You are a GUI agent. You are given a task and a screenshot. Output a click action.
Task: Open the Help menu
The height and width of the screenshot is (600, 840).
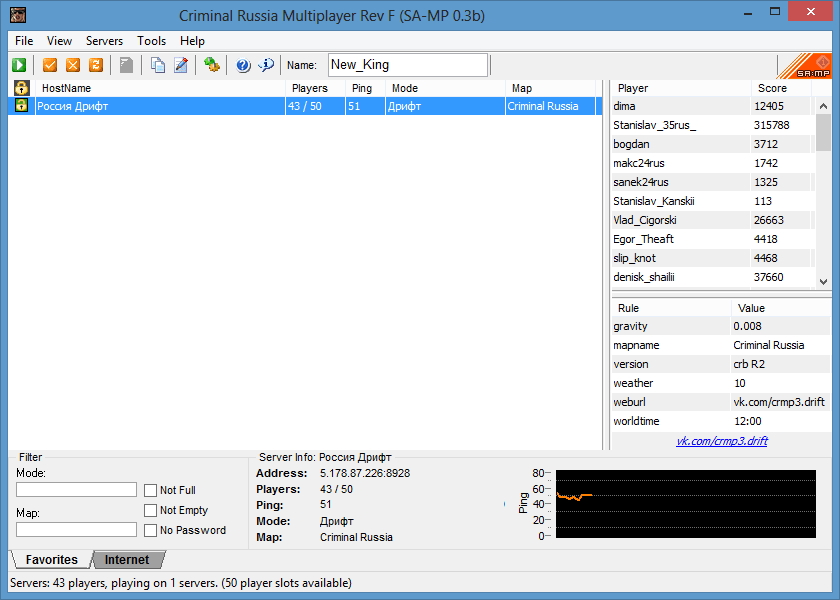(192, 41)
